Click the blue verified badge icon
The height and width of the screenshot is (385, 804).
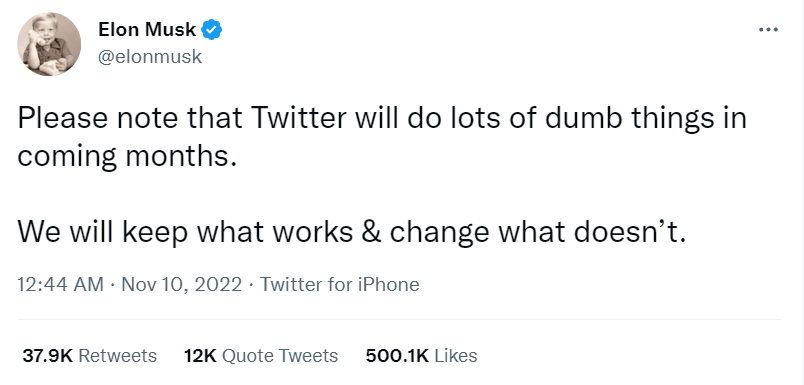[x=211, y=30]
